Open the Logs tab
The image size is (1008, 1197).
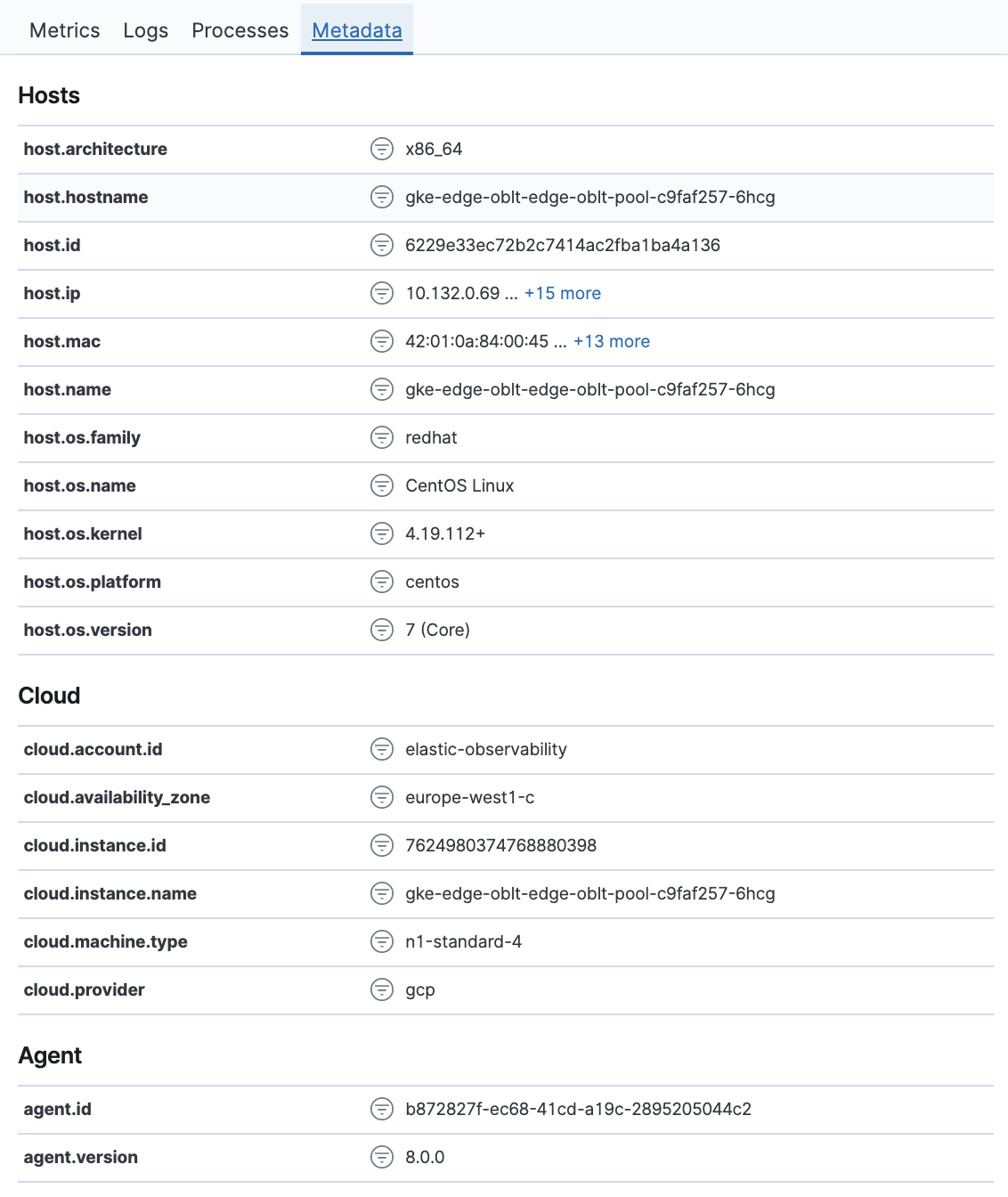(x=146, y=29)
